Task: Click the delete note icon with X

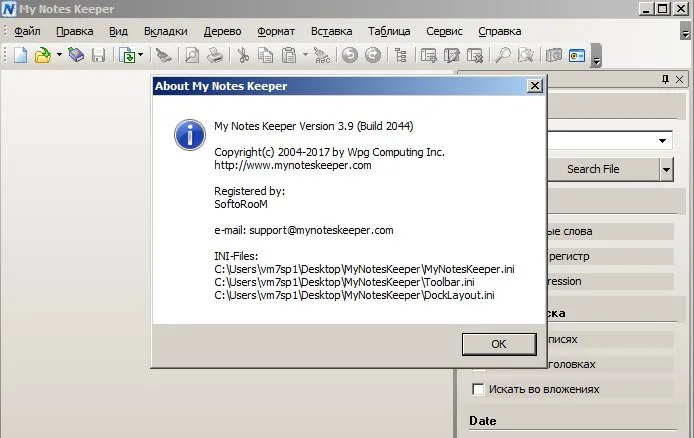Action: coord(474,55)
